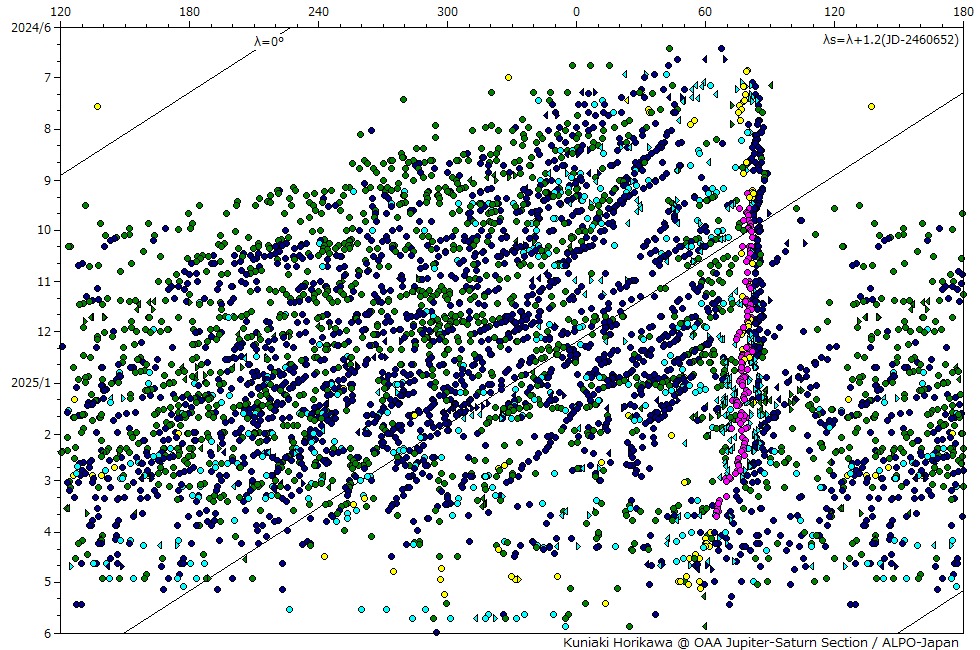
Task: Select the topmost yellow point in magenta column
Action: coord(747,71)
